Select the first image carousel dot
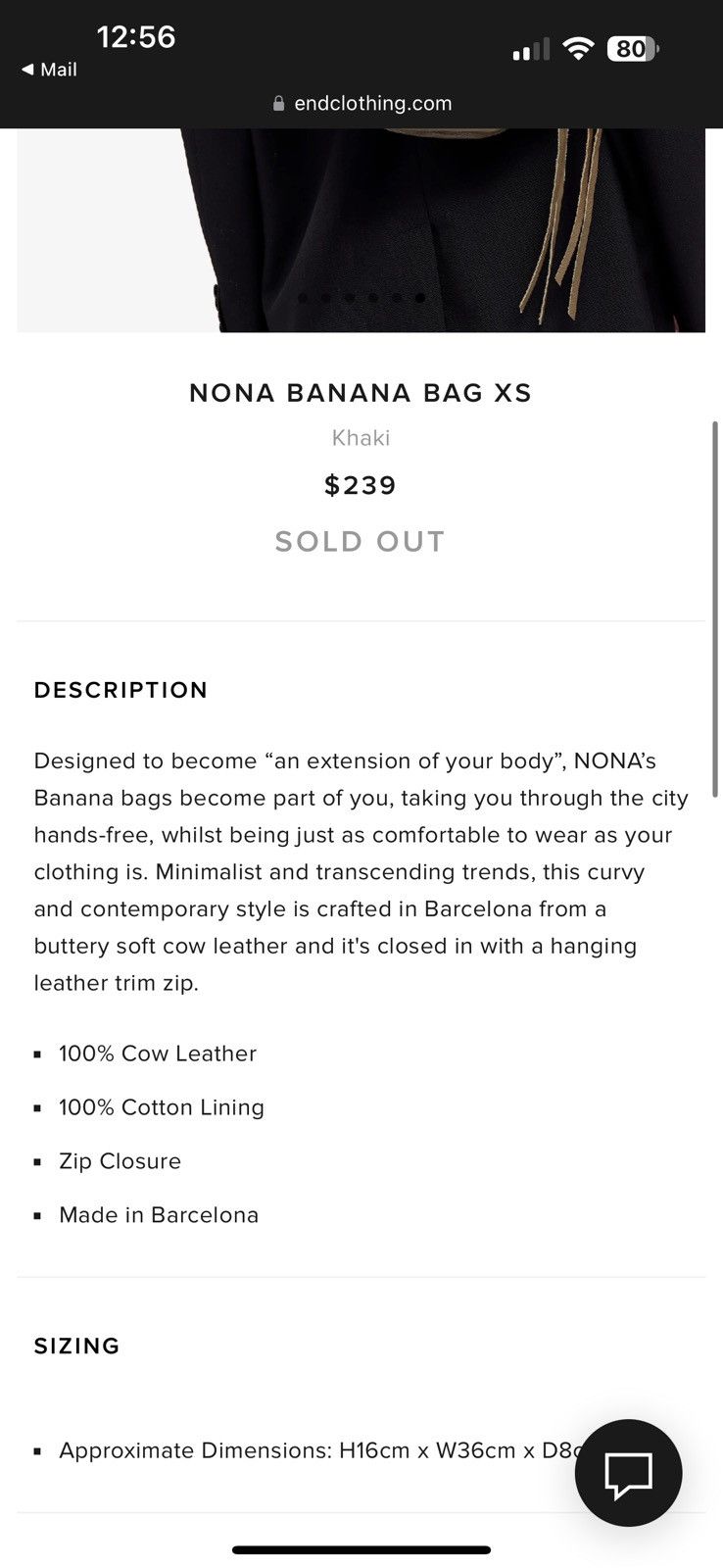 pos(303,297)
